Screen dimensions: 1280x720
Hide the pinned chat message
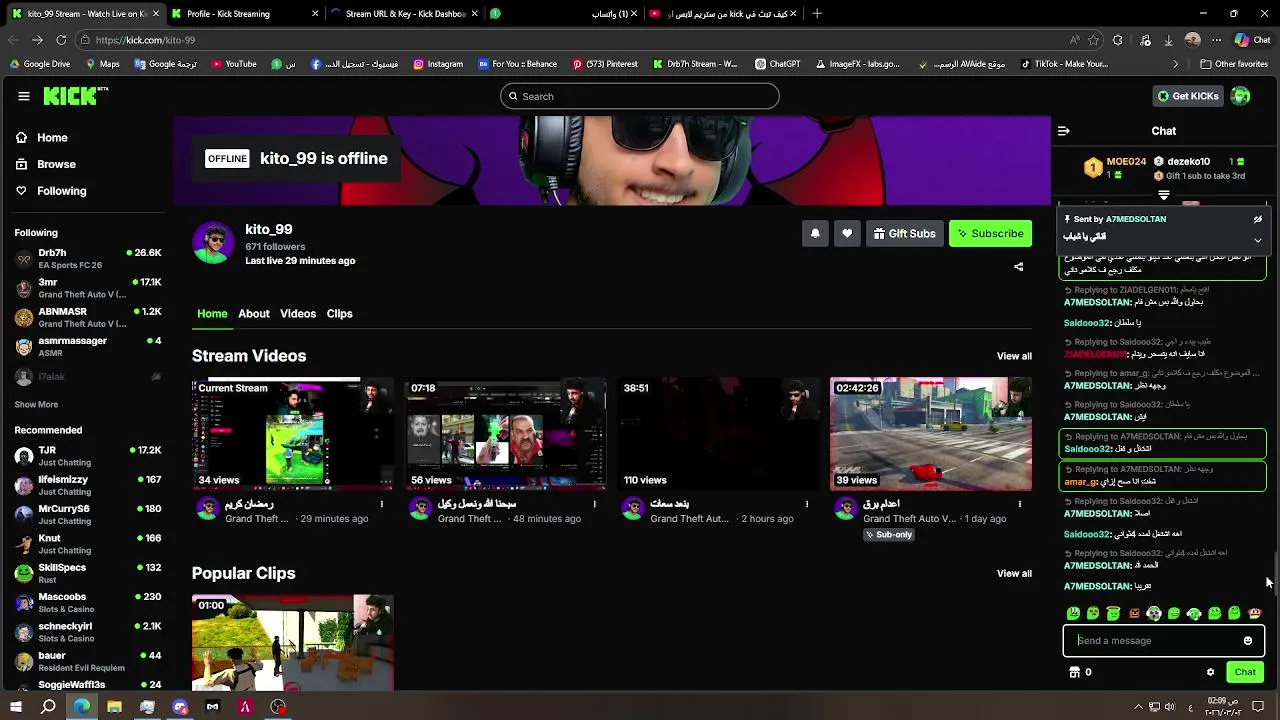point(1258,219)
